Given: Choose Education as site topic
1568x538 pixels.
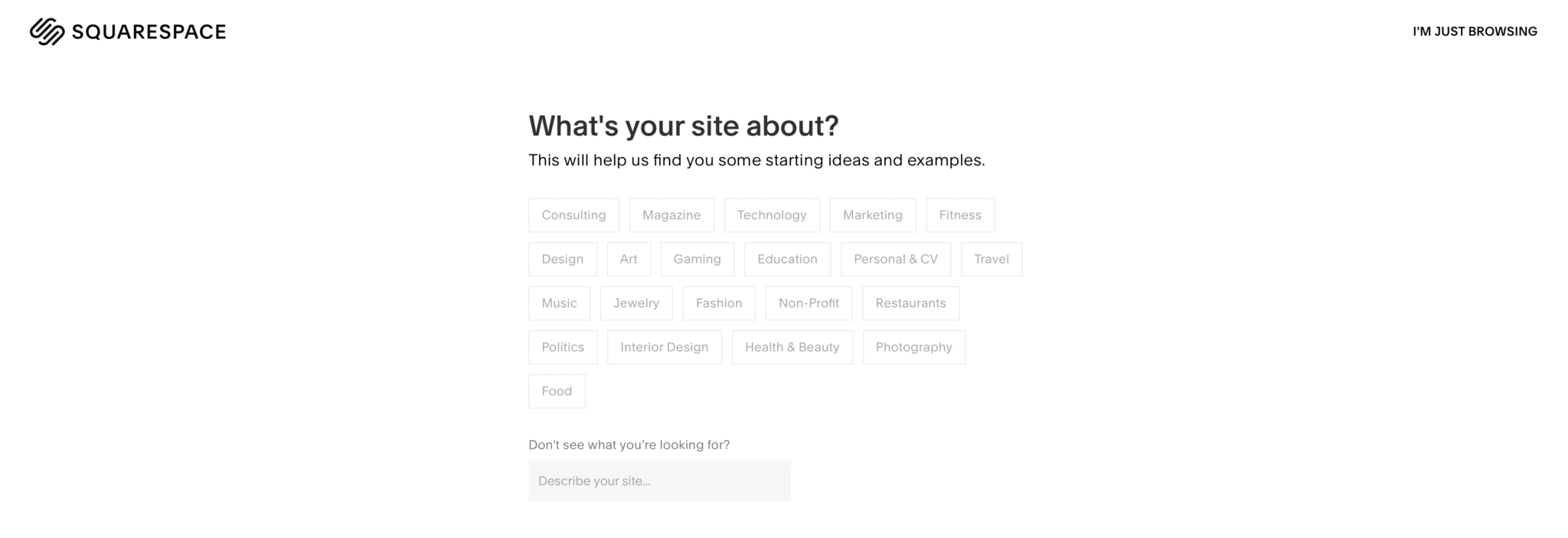Looking at the screenshot, I should [x=787, y=259].
